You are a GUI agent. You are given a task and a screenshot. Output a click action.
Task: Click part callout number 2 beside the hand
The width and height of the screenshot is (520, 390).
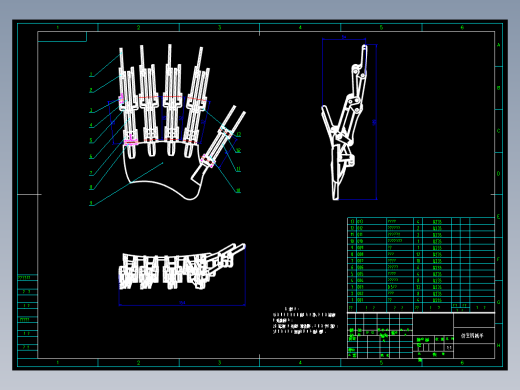tap(91, 90)
